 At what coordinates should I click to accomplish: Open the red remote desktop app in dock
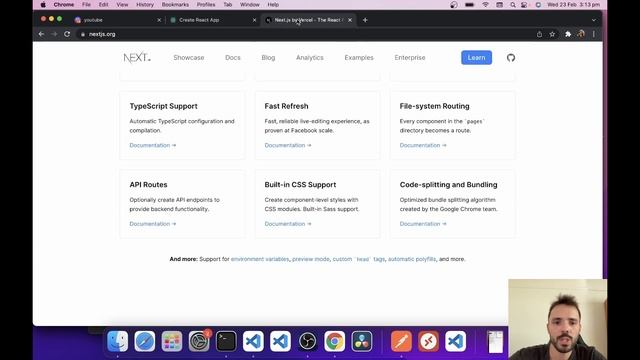(x=428, y=341)
